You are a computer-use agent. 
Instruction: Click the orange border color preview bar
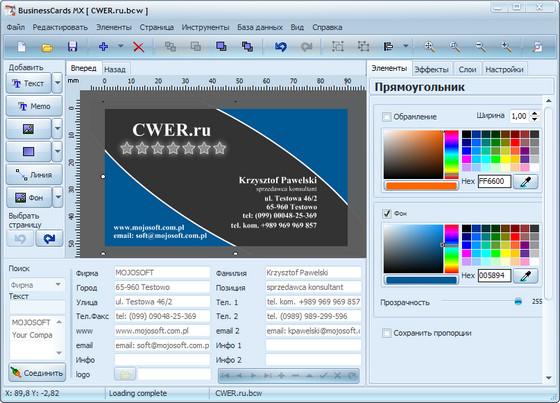pyautogui.click(x=421, y=186)
